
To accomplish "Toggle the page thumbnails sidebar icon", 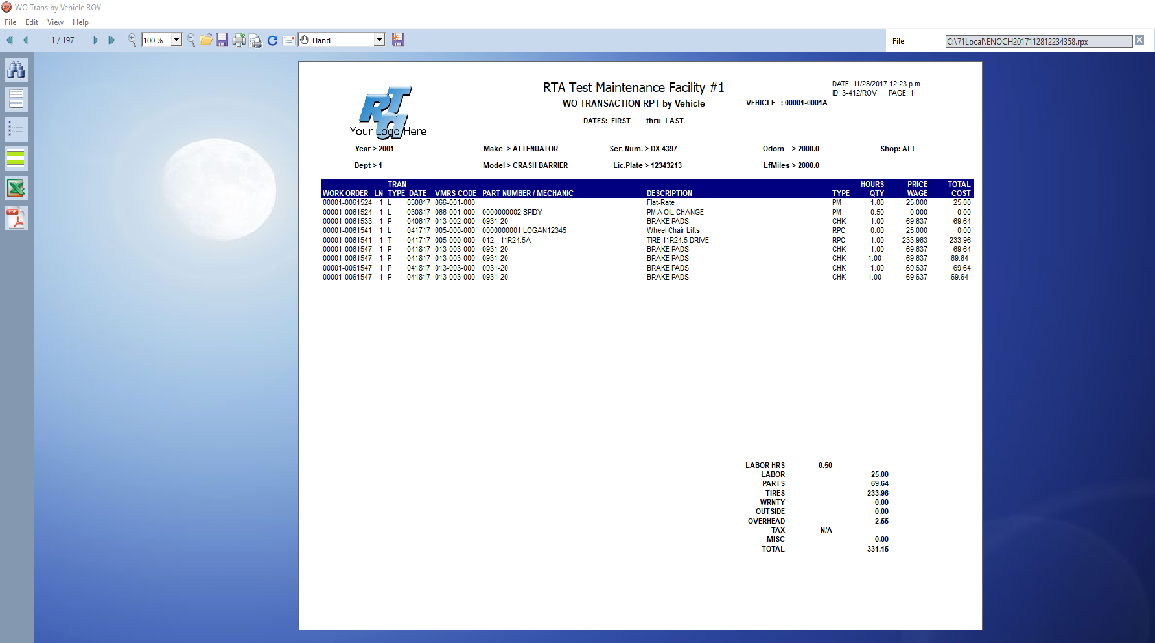I will [17, 99].
